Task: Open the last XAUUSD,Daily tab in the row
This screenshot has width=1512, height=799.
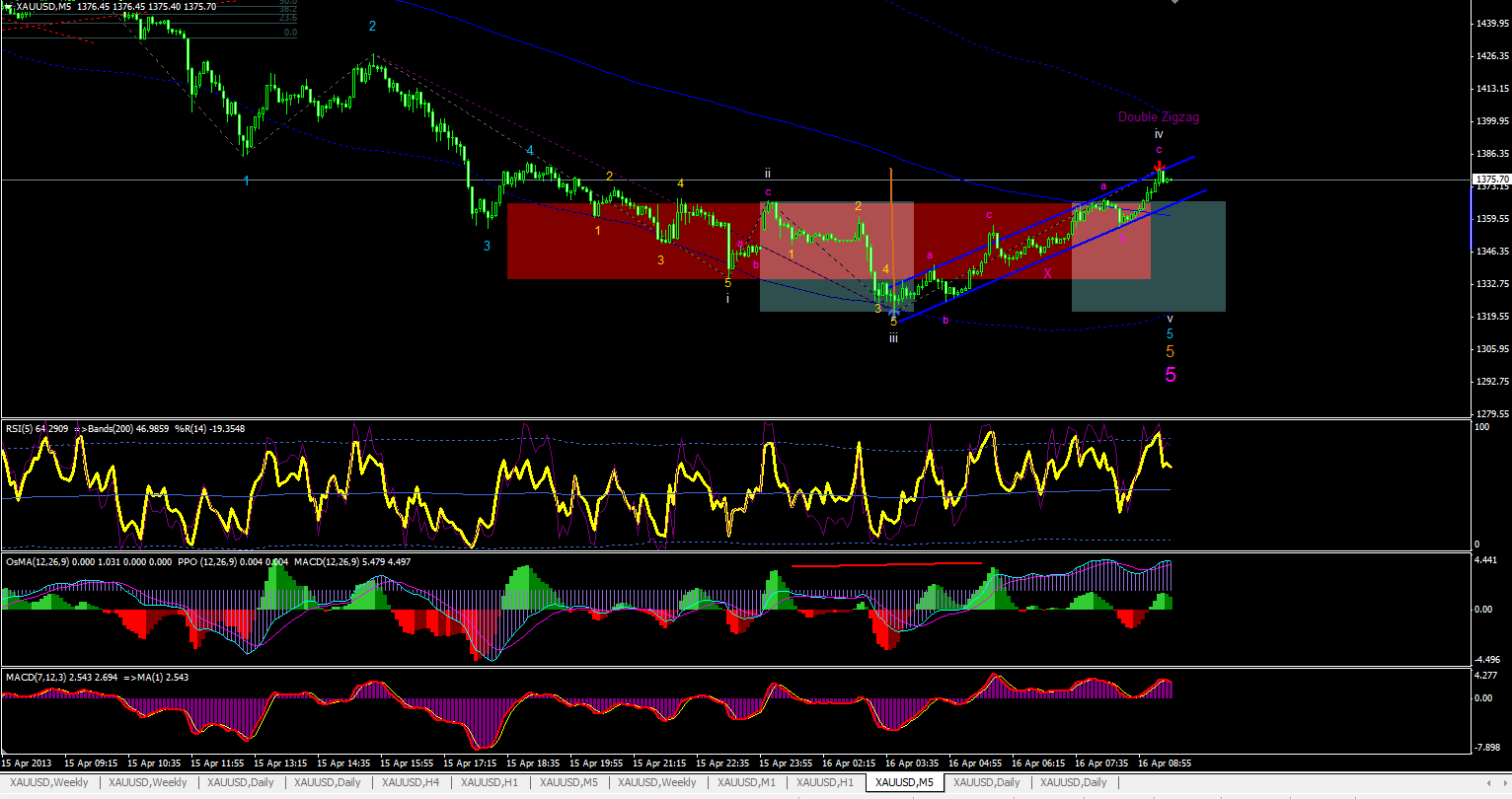Action: pos(1074,782)
